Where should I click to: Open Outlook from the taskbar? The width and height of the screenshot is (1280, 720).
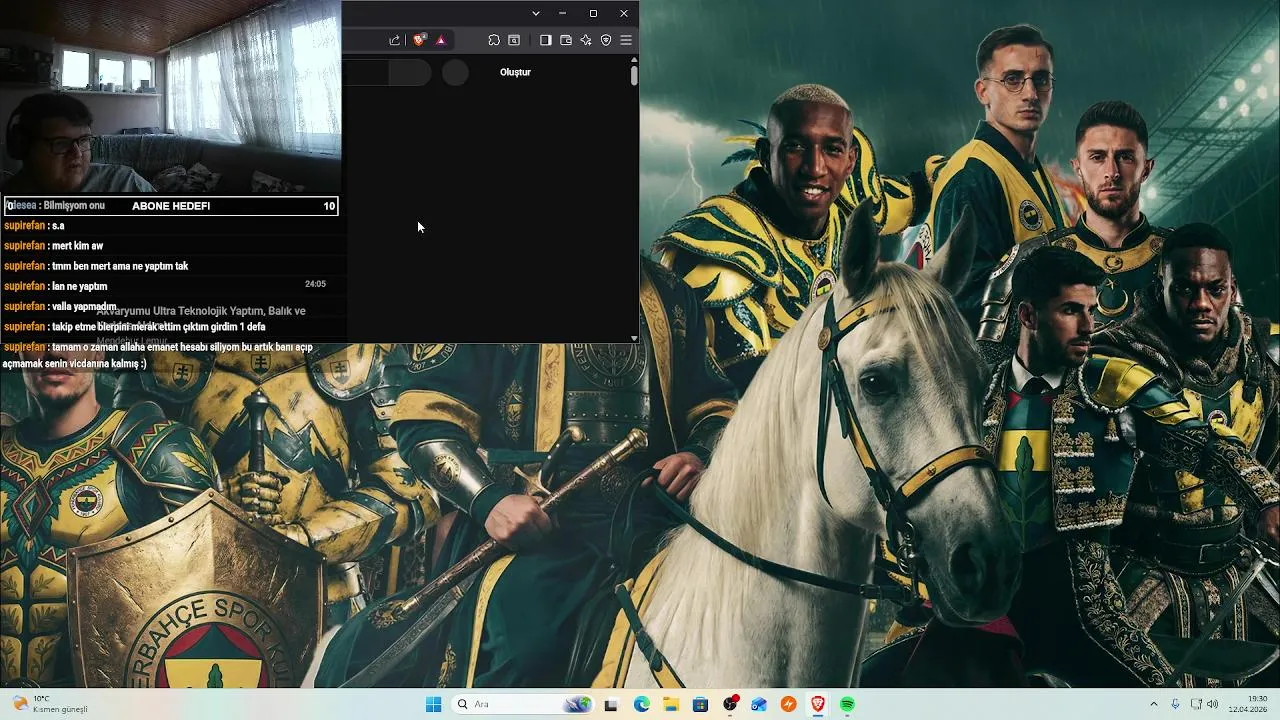(x=759, y=704)
